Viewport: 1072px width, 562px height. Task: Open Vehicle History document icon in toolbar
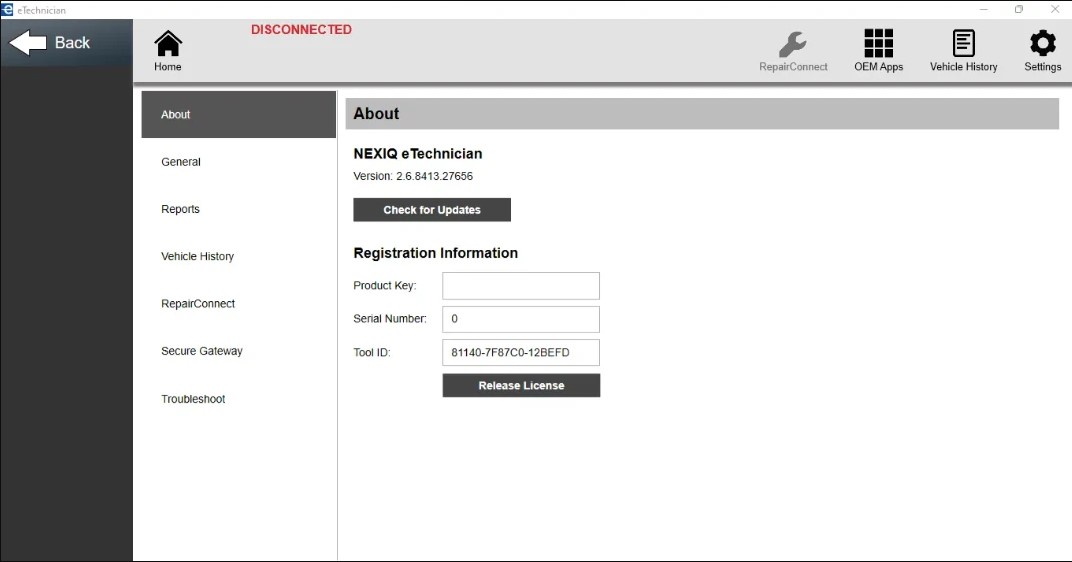963,44
